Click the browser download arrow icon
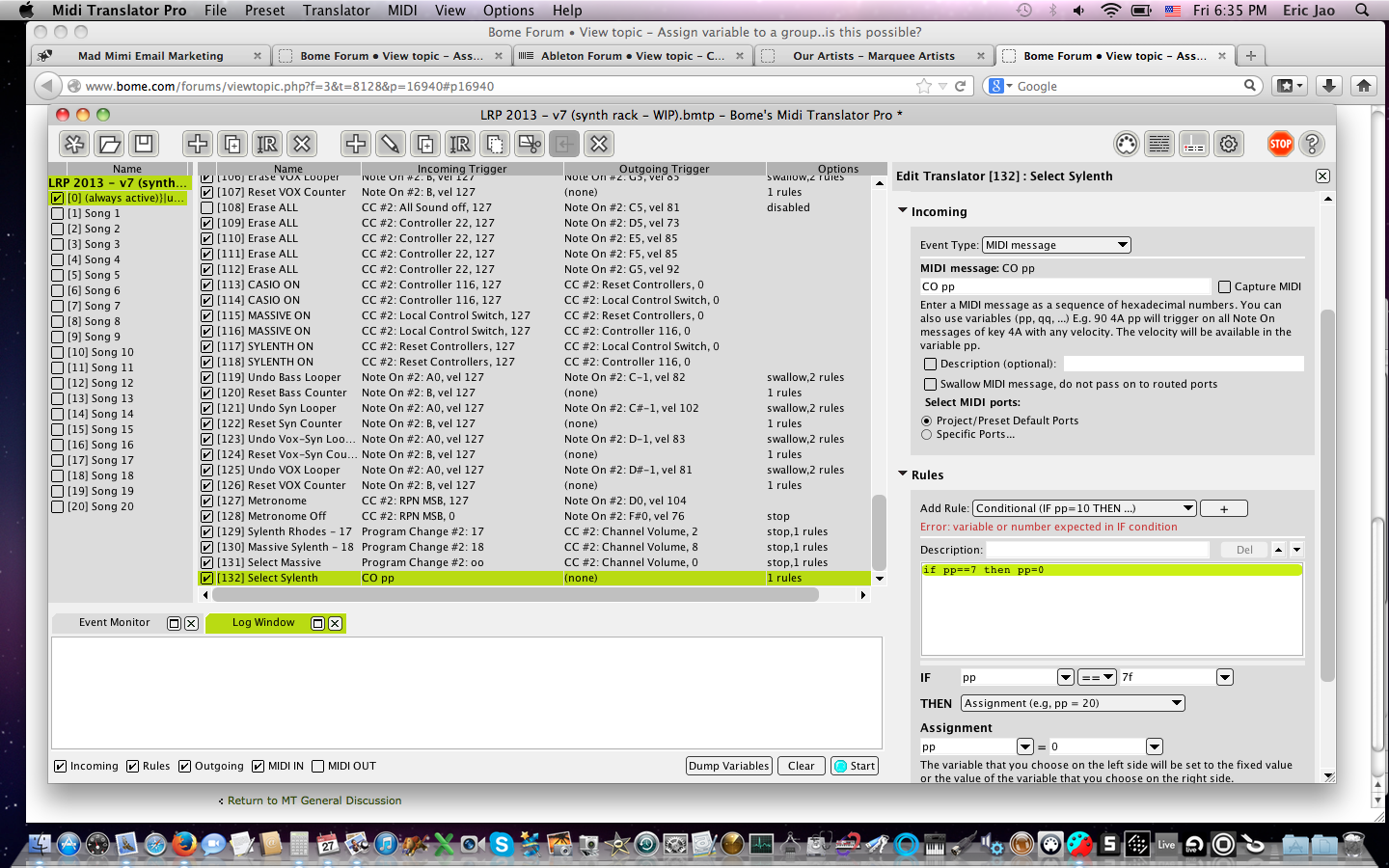 point(1328,86)
